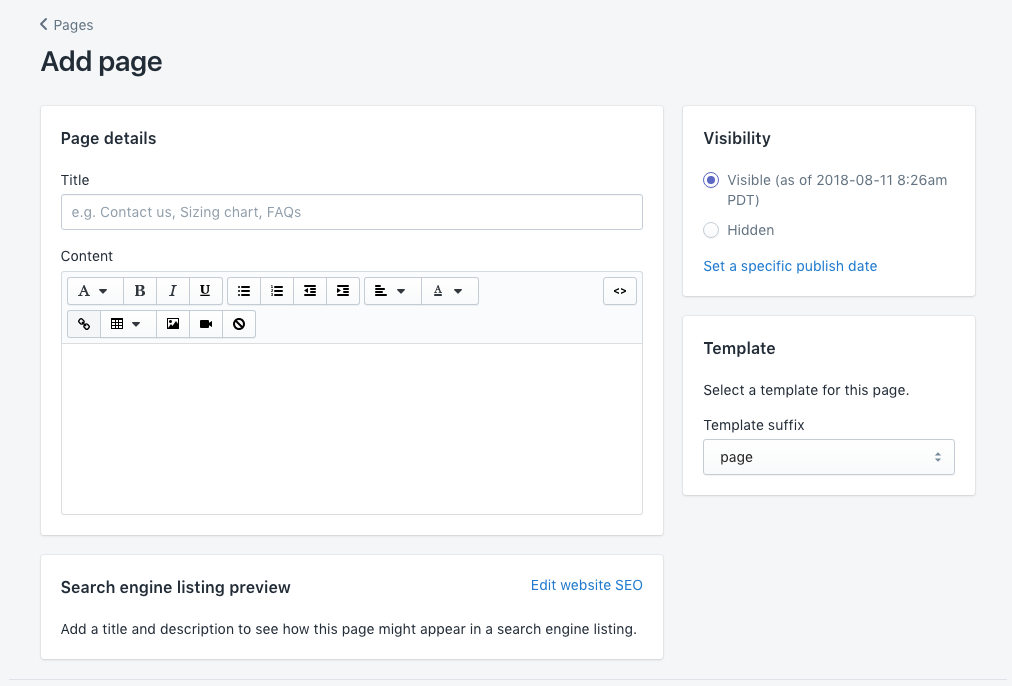Viewport: 1012px width, 686px height.
Task: Insert a bulleted list
Action: coord(244,291)
